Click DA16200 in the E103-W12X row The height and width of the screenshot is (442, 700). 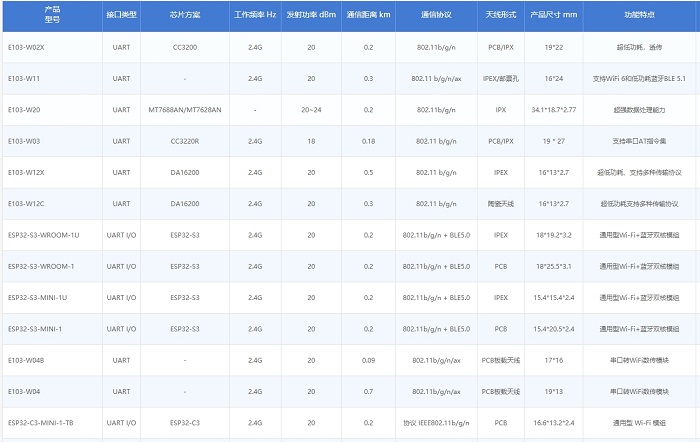pyautogui.click(x=185, y=172)
